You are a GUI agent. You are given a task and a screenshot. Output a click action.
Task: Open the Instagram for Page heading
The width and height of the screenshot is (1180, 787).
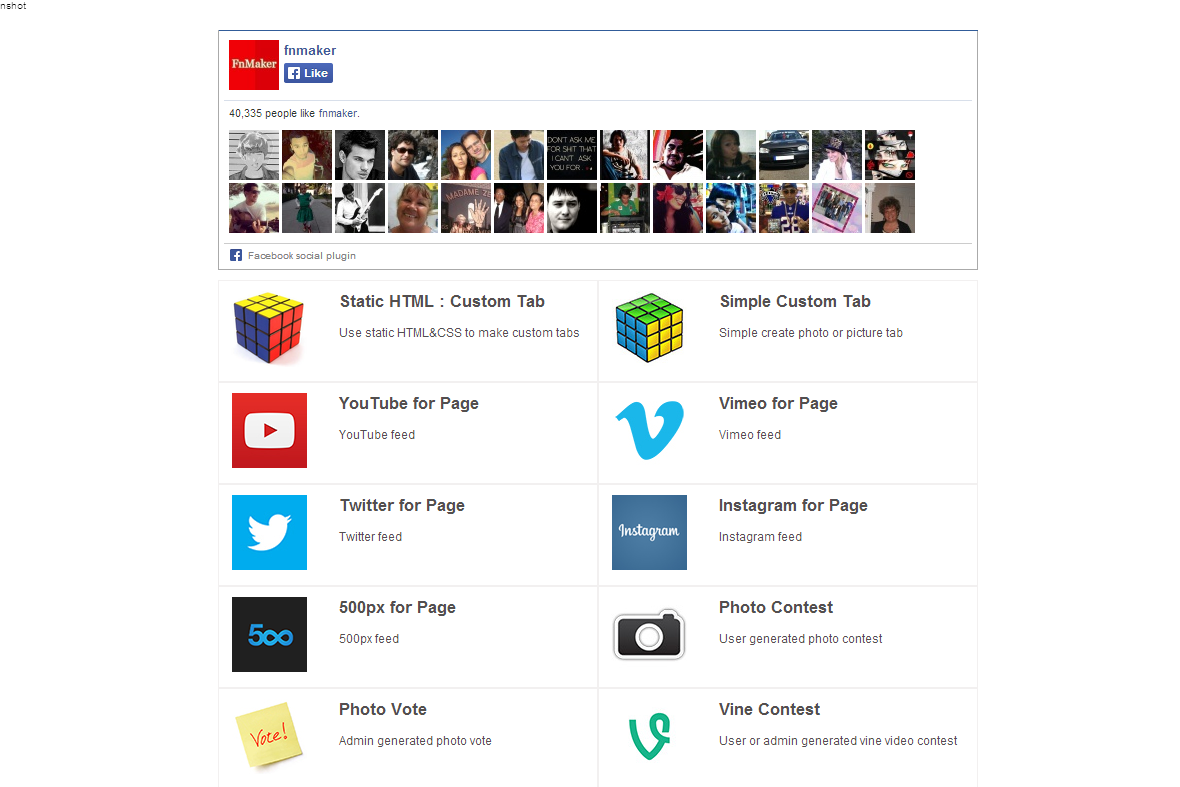pos(793,506)
